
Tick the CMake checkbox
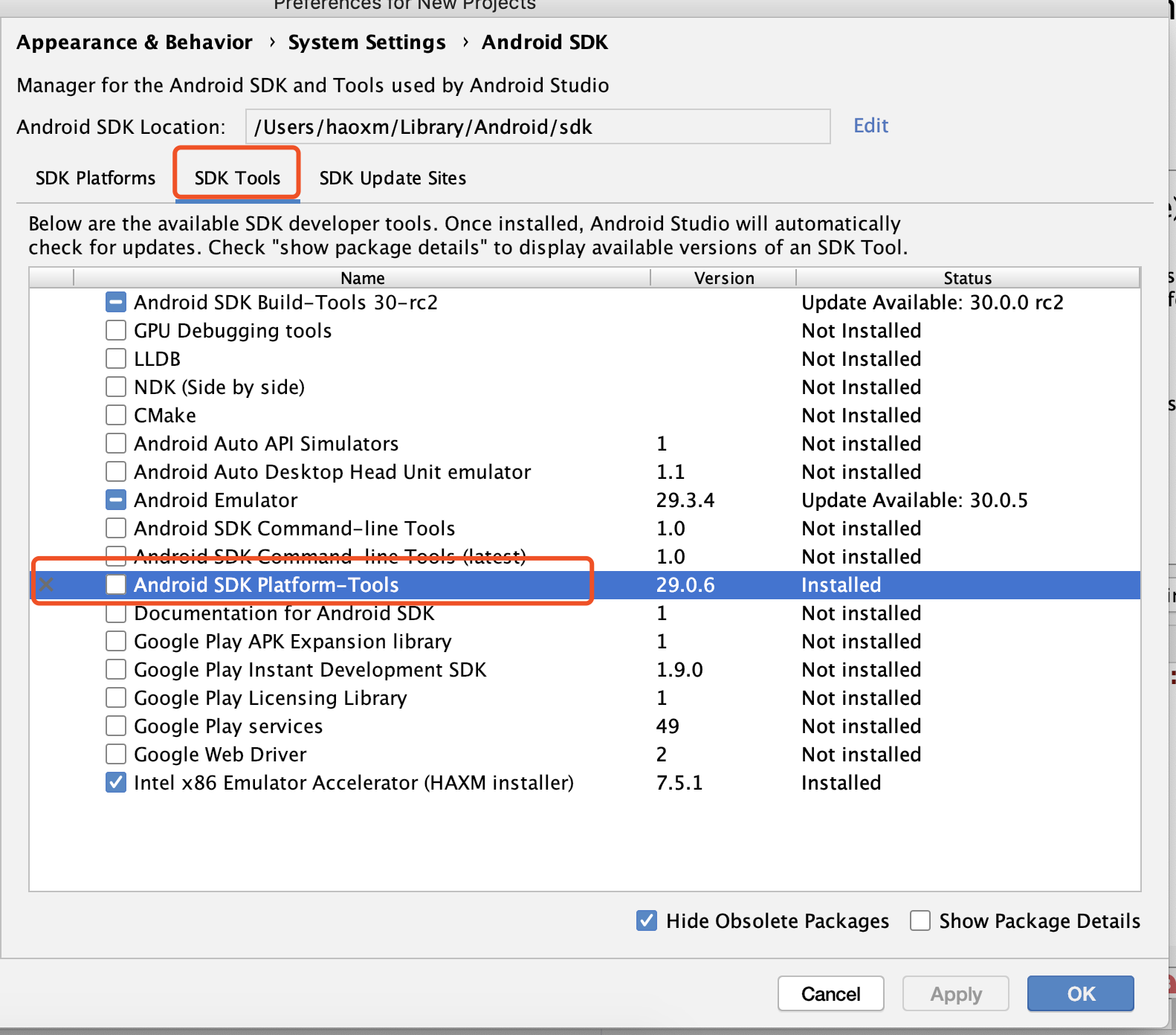[x=116, y=416]
